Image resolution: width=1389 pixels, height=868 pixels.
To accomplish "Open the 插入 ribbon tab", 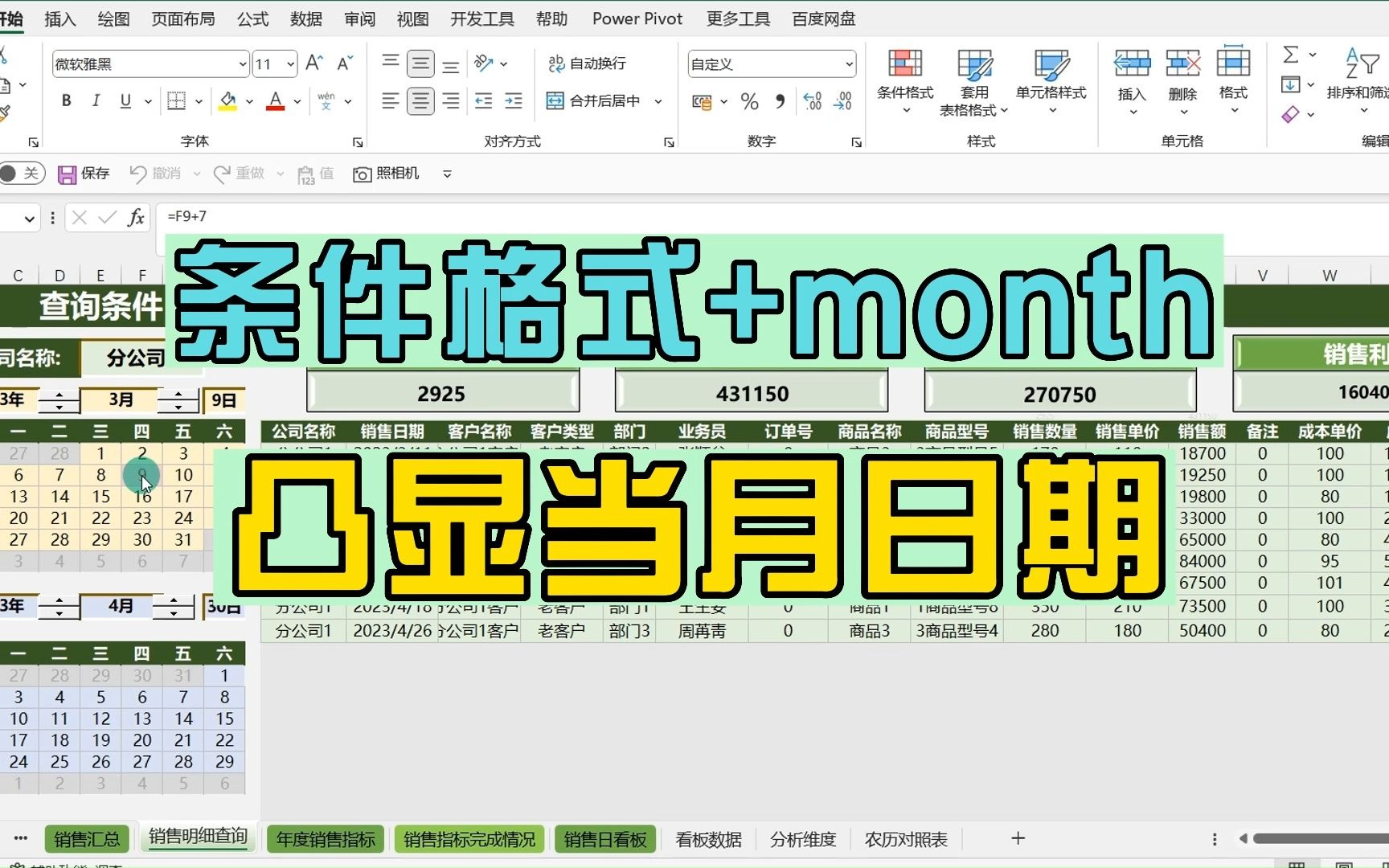I will [59, 18].
